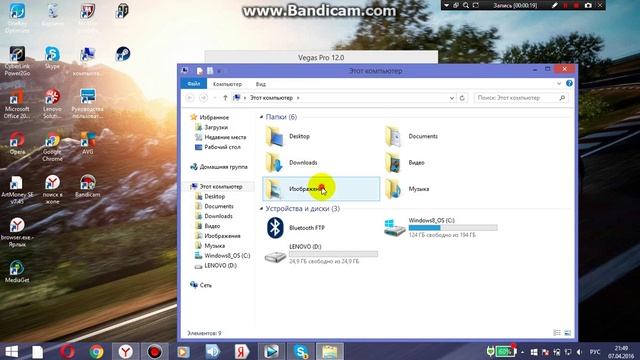
Task: Select Windows8_OS (C:) in the navigation tree
Action: (x=227, y=256)
